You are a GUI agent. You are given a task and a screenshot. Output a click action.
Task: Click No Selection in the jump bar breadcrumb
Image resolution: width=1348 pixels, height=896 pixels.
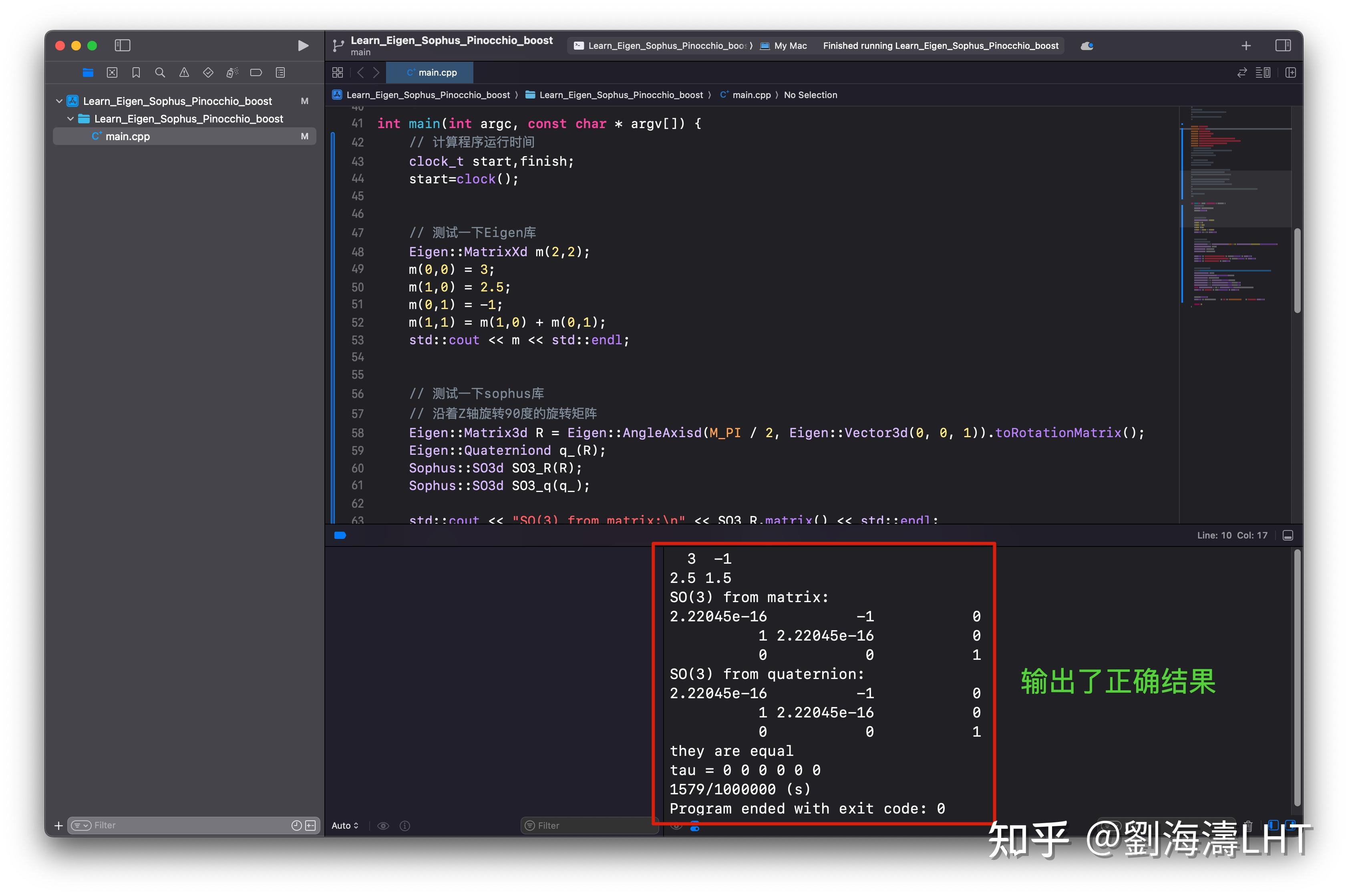810,95
